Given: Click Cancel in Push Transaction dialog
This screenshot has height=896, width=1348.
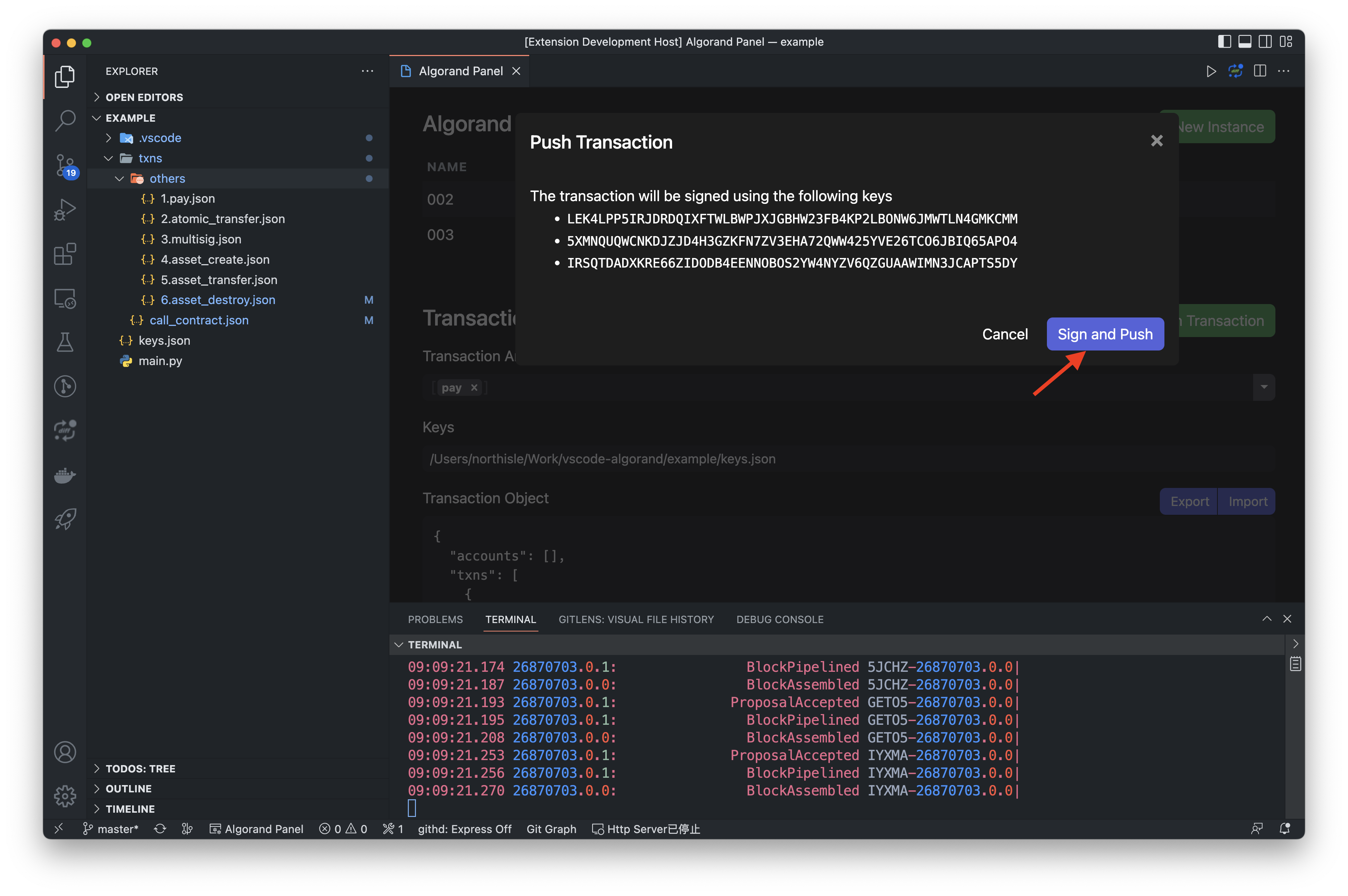Looking at the screenshot, I should point(1004,334).
